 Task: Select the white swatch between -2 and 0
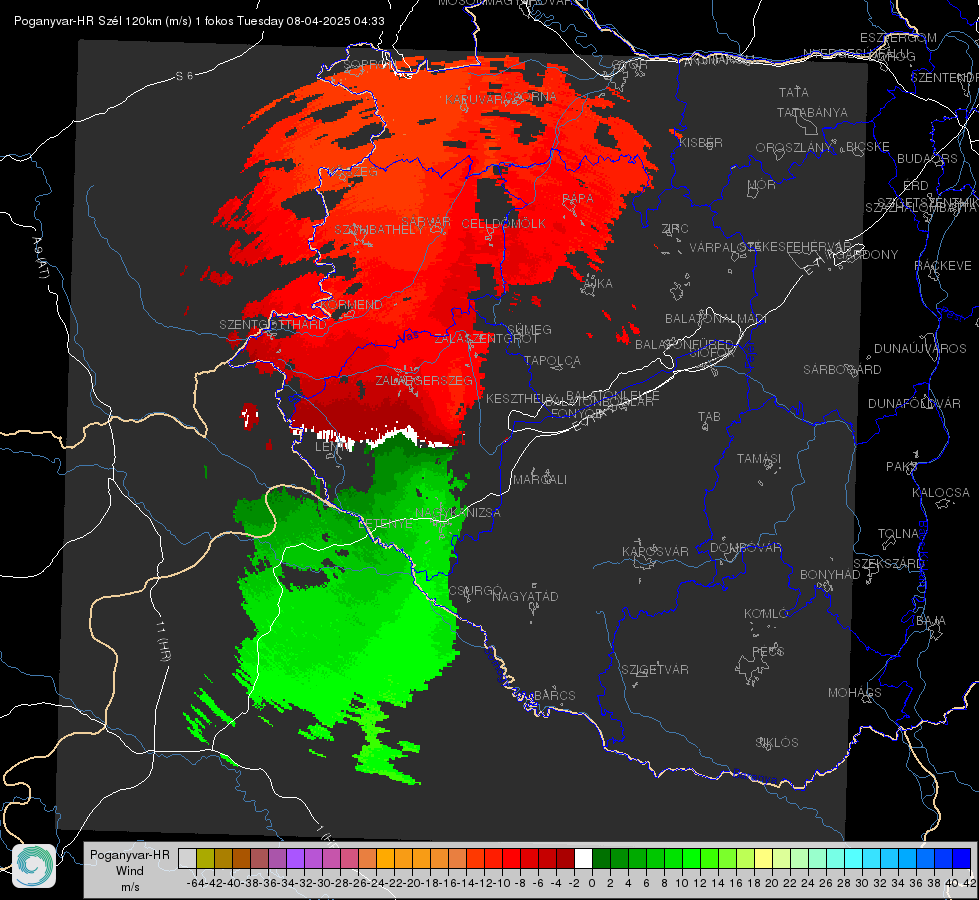[x=583, y=858]
